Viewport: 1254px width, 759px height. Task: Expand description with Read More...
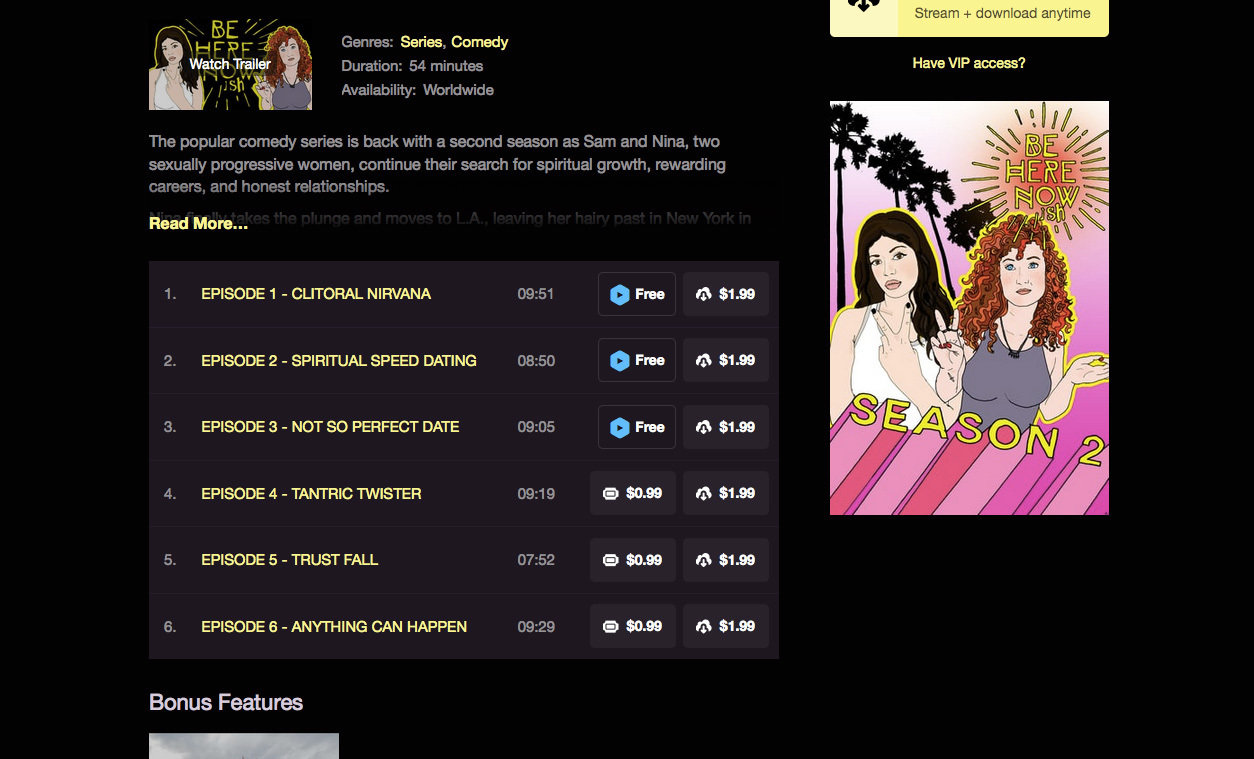(198, 223)
